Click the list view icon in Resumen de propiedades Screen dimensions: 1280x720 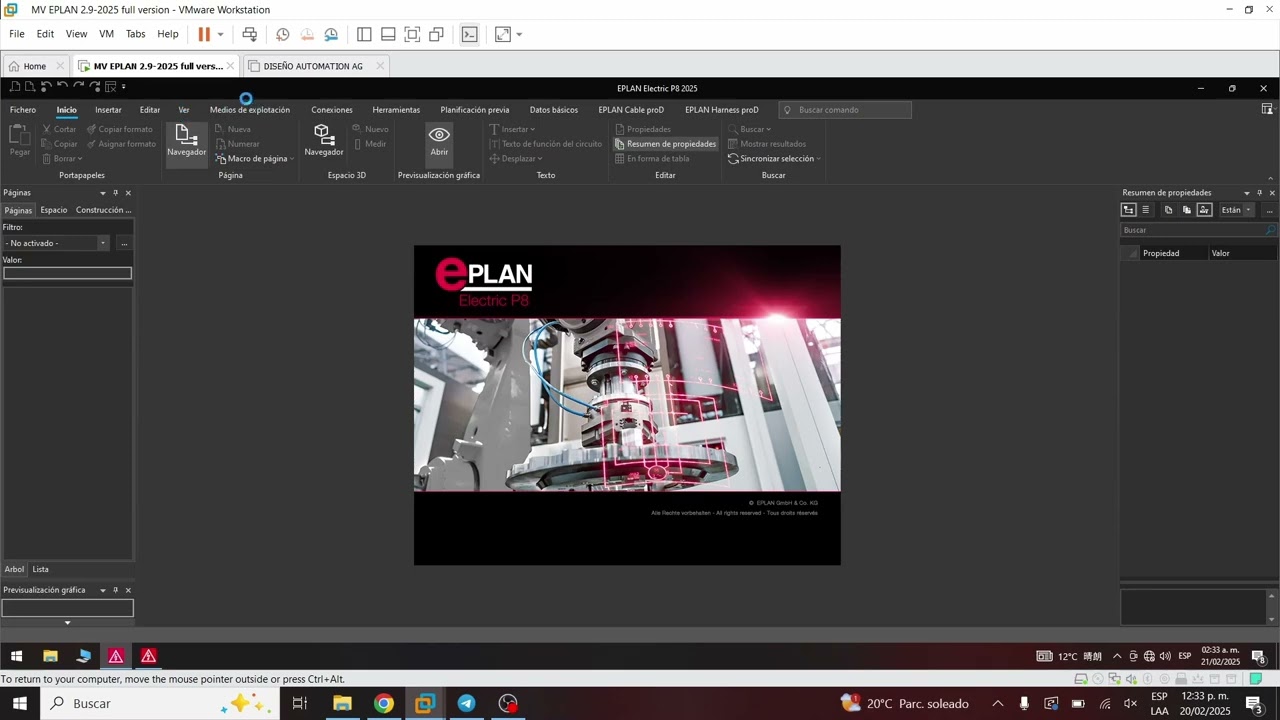1146,210
